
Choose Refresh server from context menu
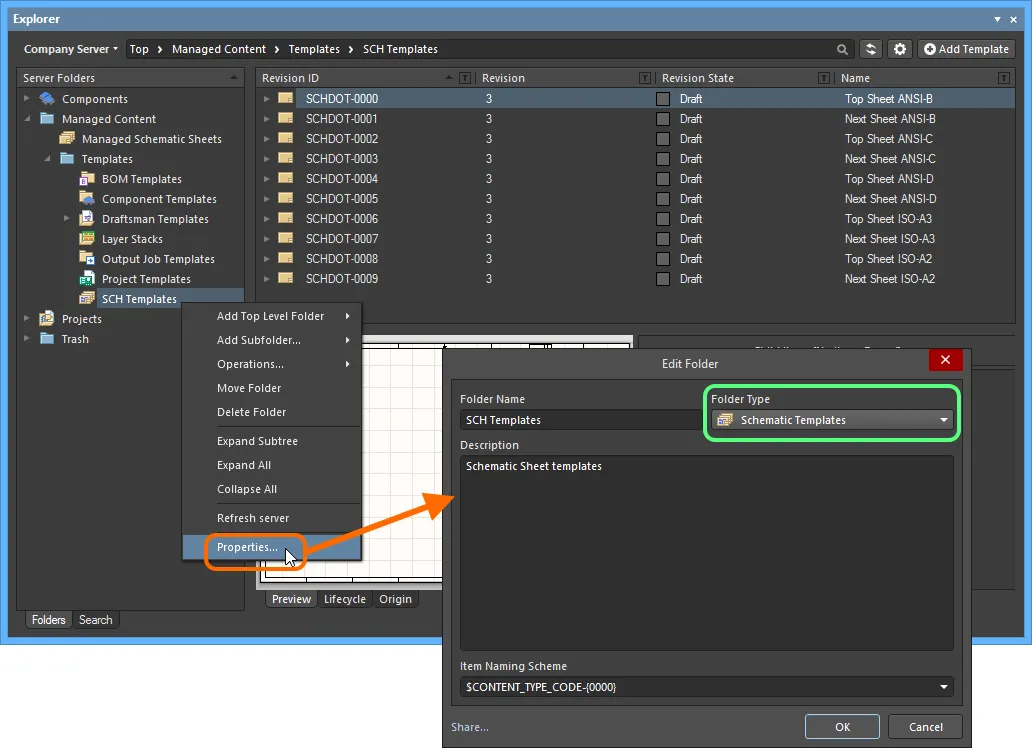point(271,518)
